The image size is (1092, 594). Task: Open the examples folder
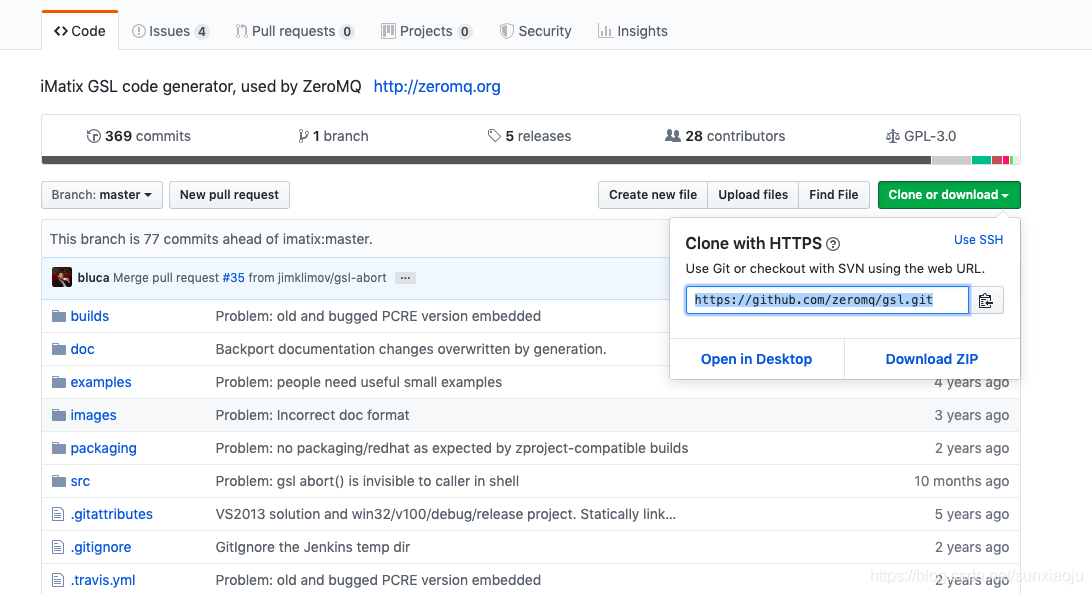101,382
